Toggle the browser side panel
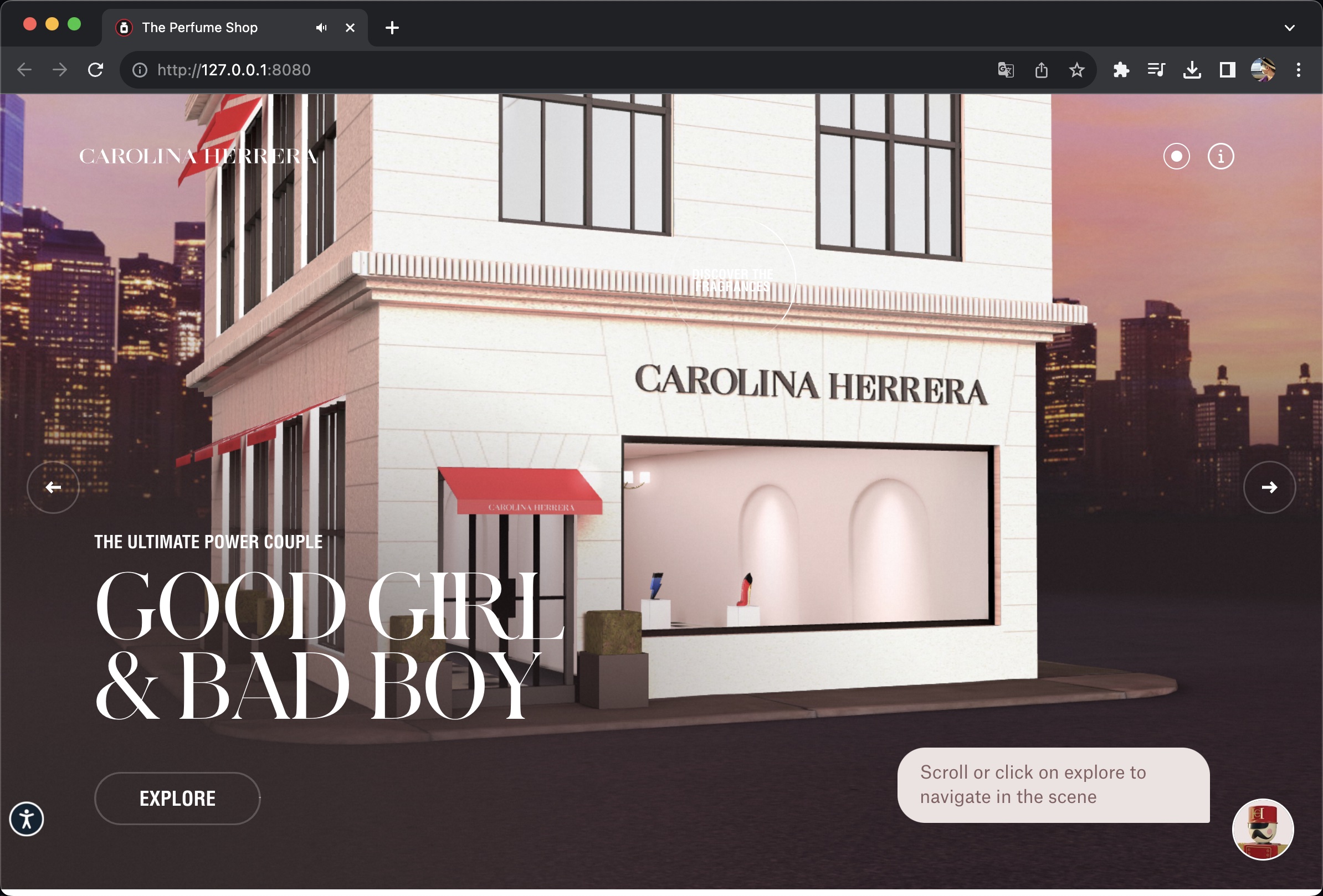Viewport: 1323px width, 896px height. 1227,70
